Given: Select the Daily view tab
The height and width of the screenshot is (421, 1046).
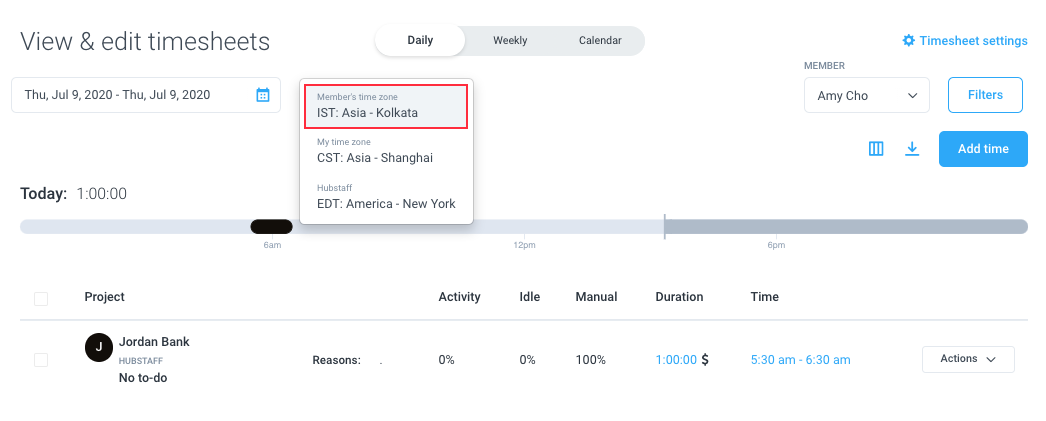Looking at the screenshot, I should [x=420, y=41].
